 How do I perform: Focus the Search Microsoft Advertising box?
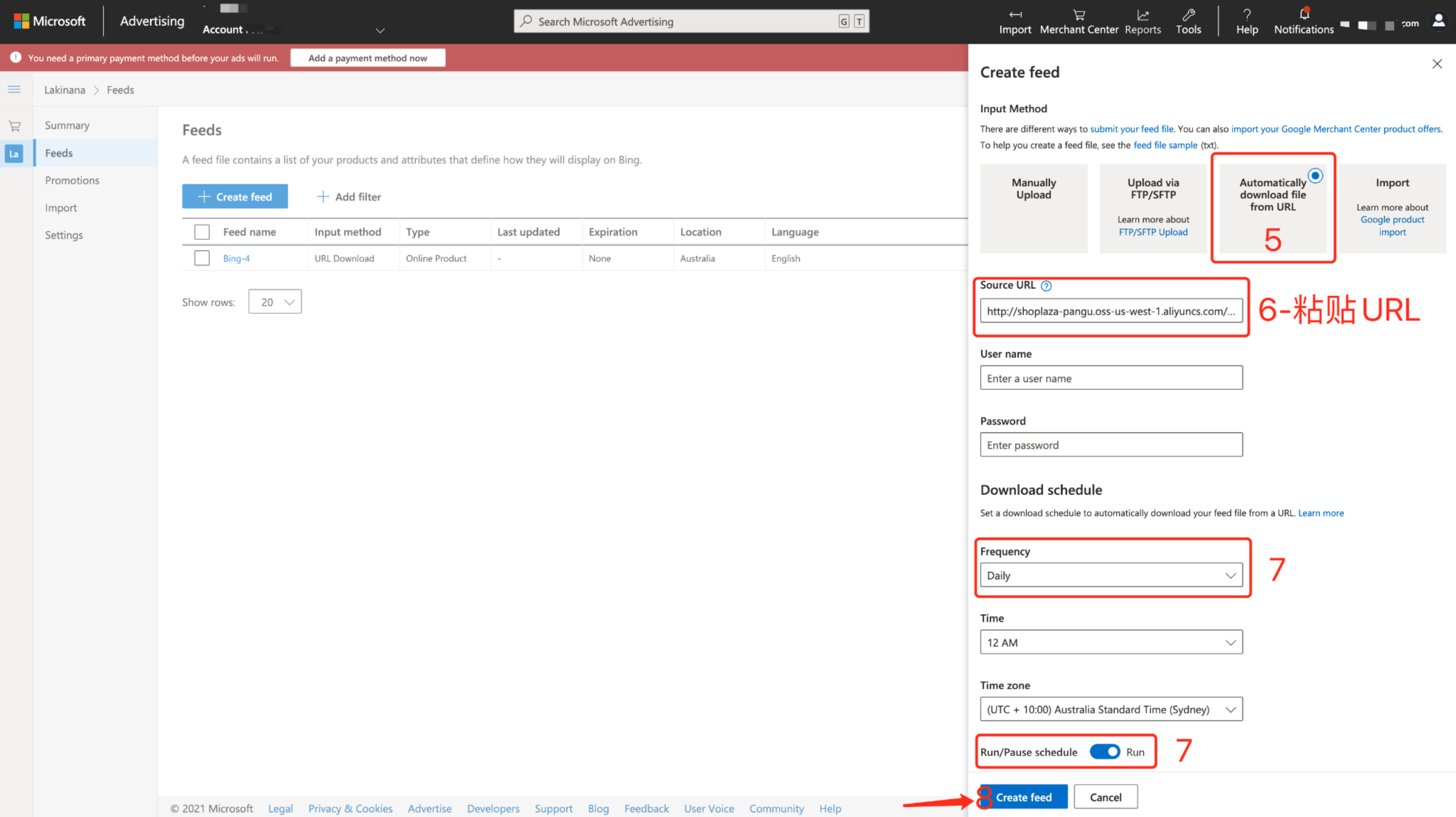pos(691,22)
